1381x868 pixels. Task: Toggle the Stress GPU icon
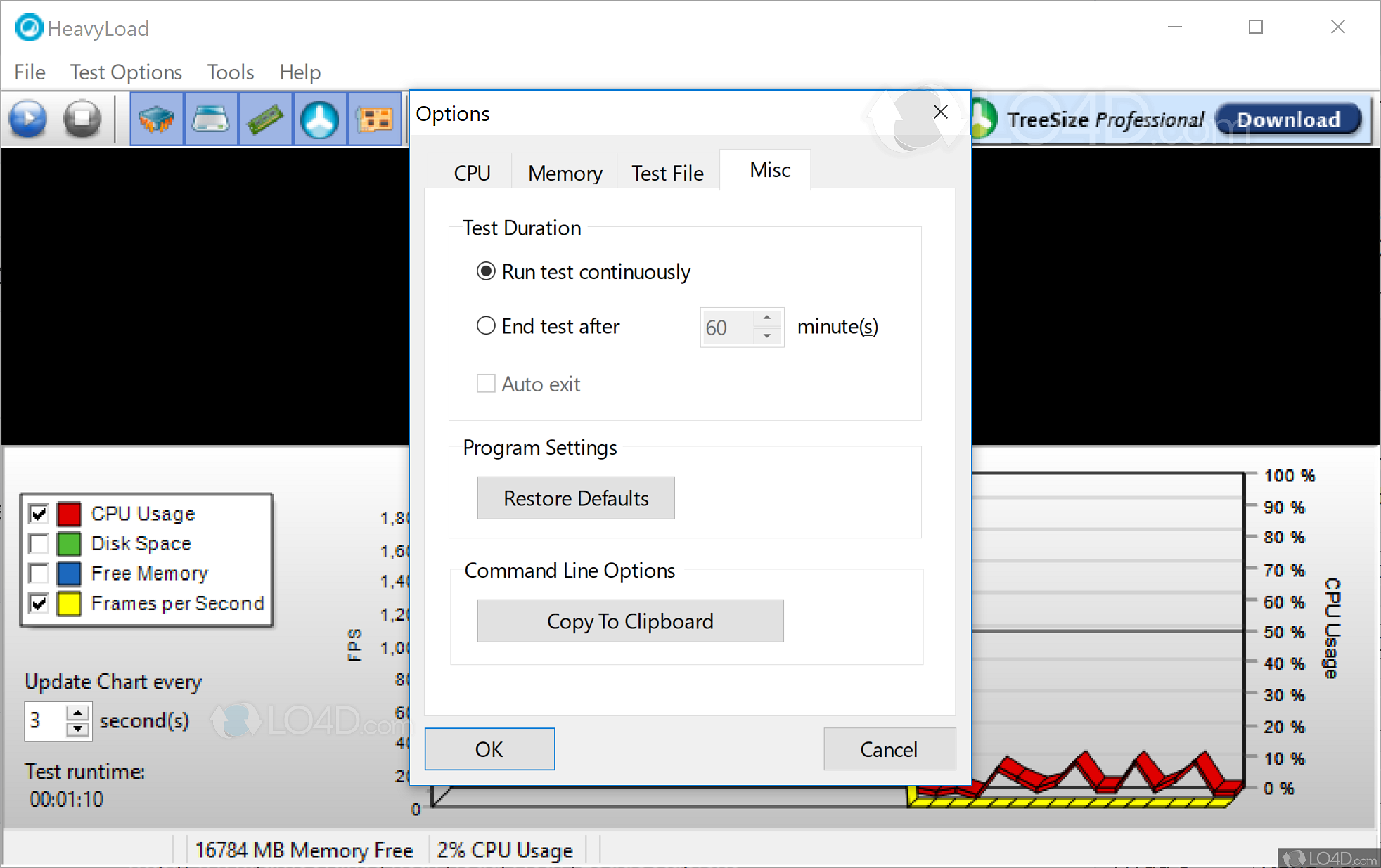tap(375, 119)
